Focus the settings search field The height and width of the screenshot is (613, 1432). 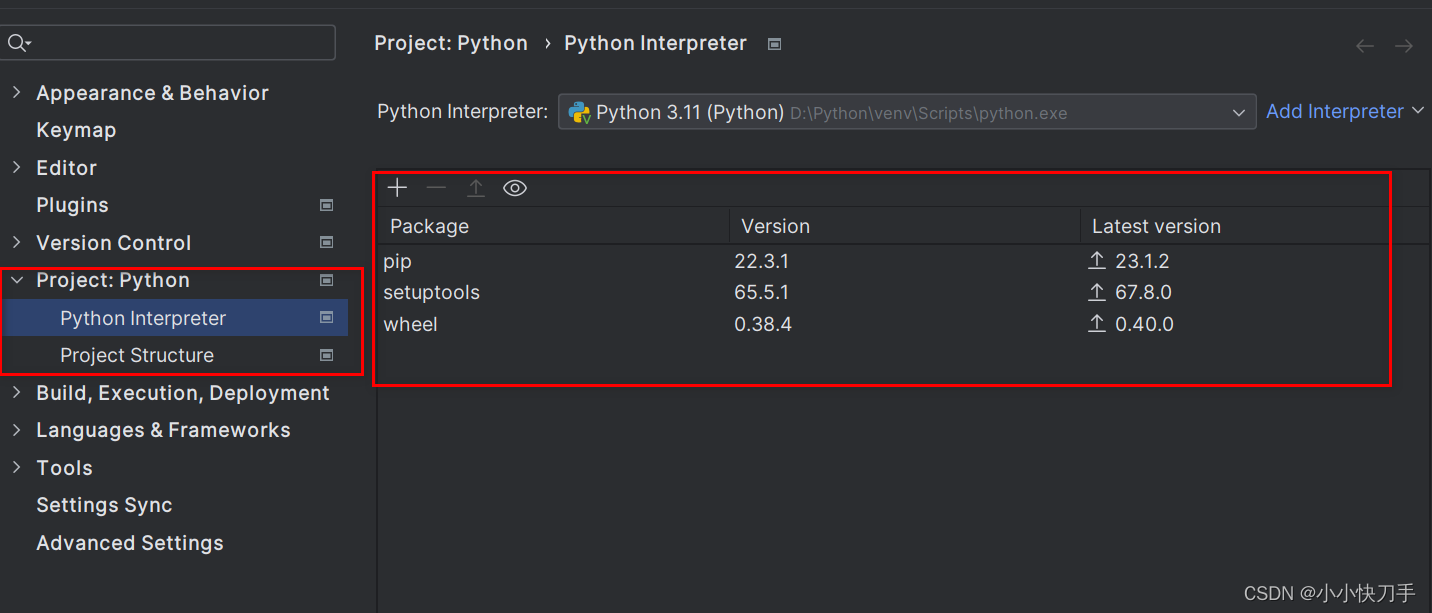tap(180, 43)
